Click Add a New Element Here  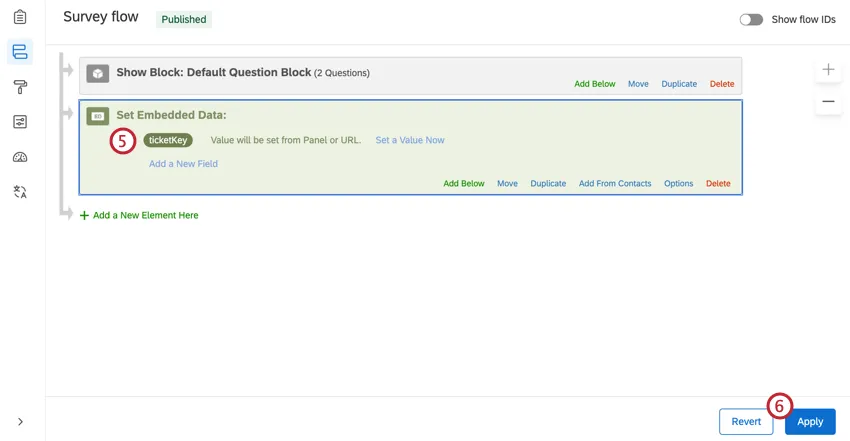(139, 215)
